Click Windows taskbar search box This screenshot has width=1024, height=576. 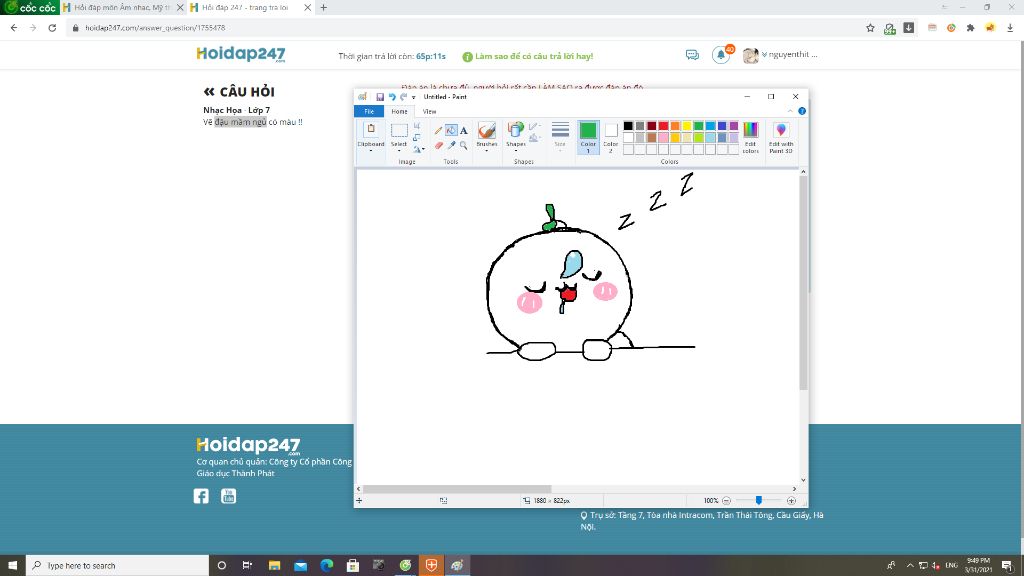118,566
